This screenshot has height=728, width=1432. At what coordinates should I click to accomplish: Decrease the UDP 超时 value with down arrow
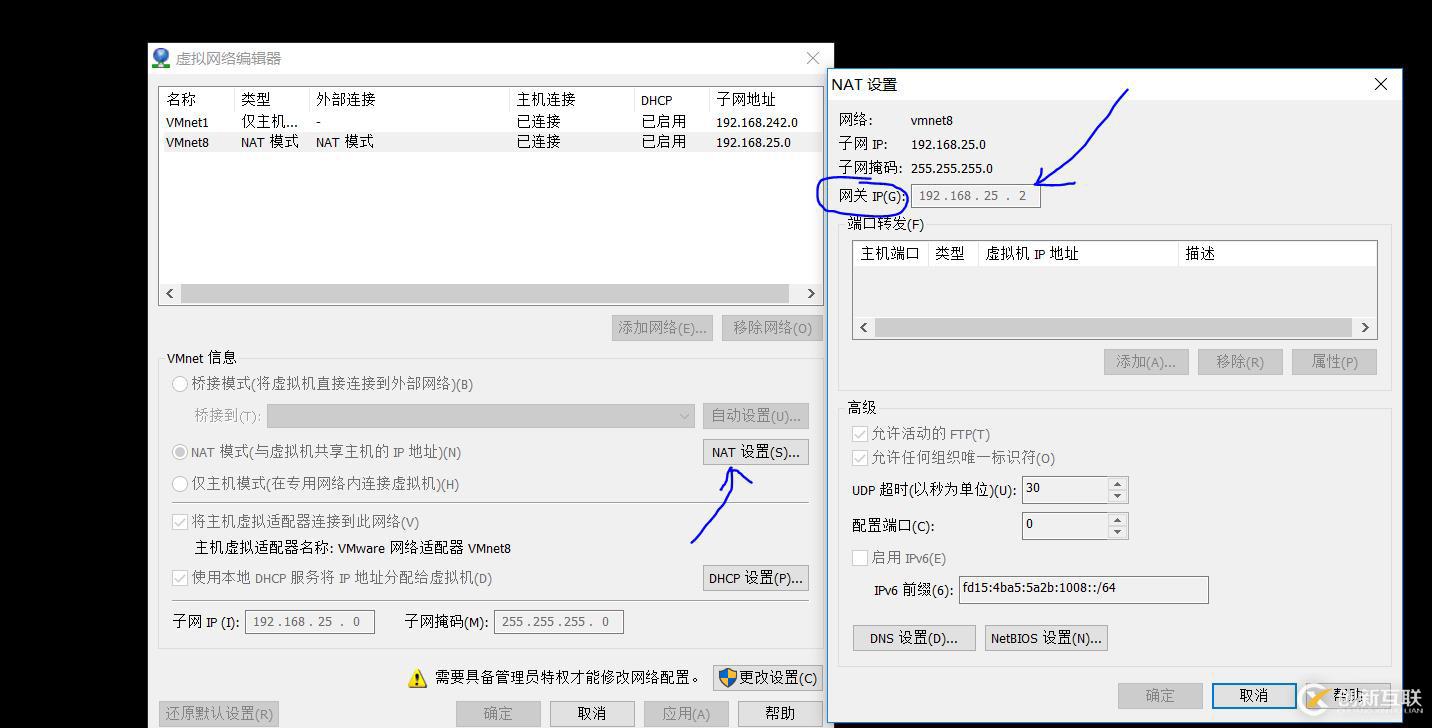pos(1118,496)
